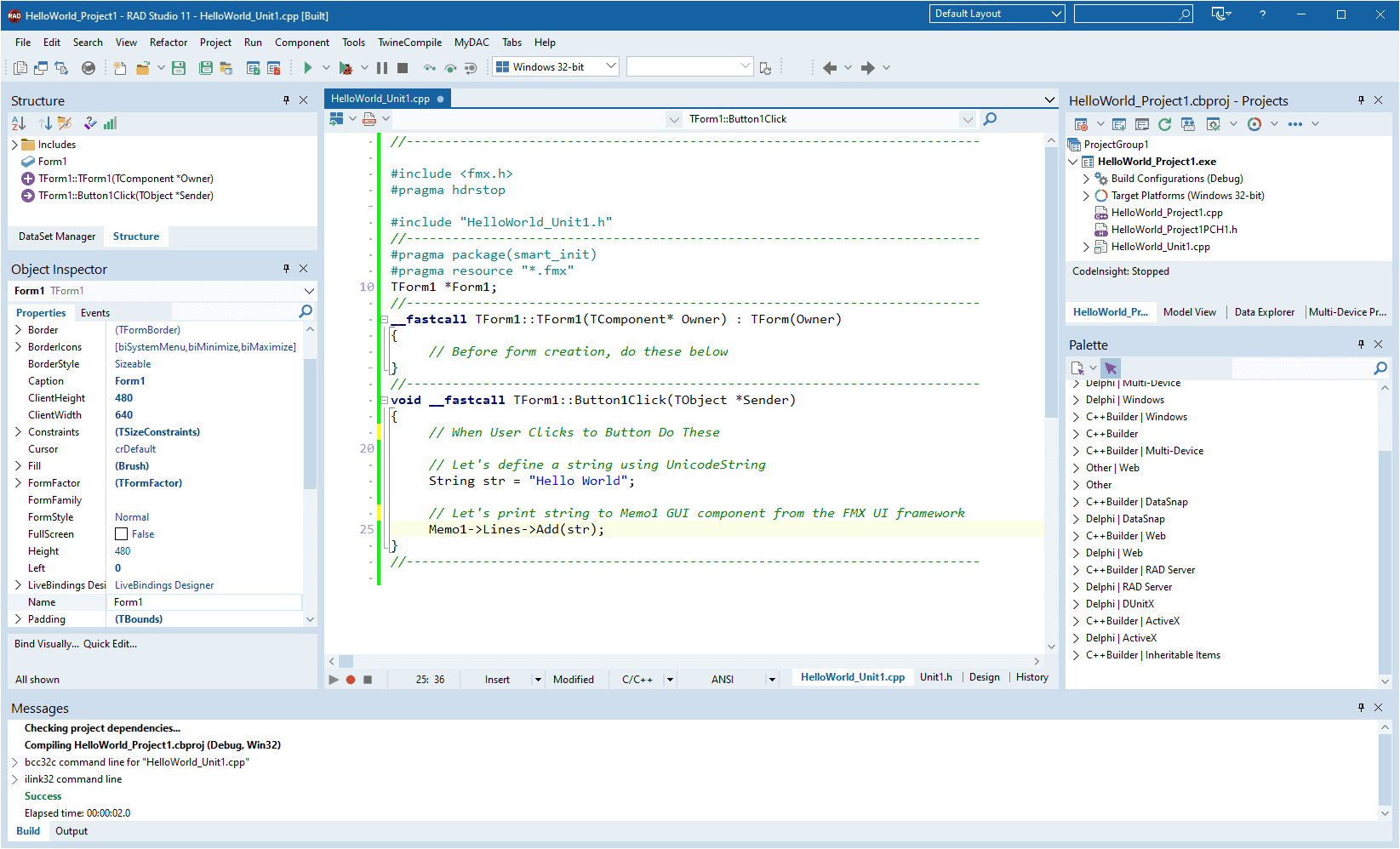The image size is (1400, 849).
Task: Expand the Includes node in Structure
Action: pos(14,145)
